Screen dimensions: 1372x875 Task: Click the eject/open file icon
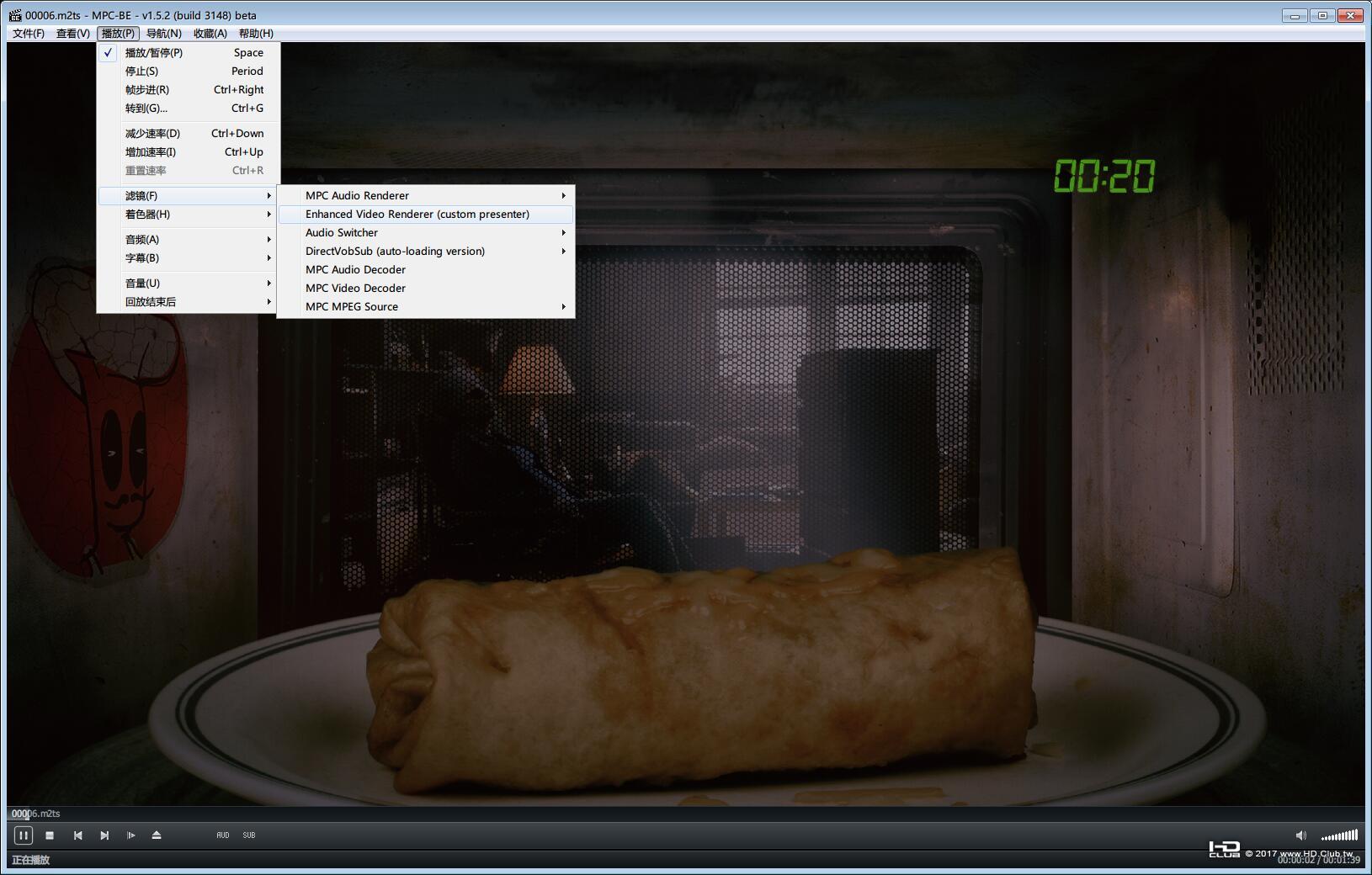click(157, 835)
